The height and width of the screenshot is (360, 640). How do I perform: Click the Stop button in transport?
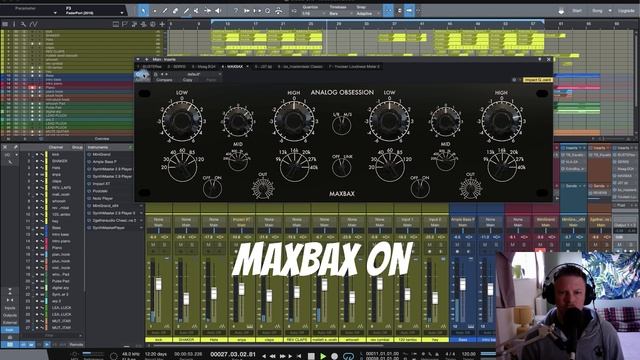311,356
